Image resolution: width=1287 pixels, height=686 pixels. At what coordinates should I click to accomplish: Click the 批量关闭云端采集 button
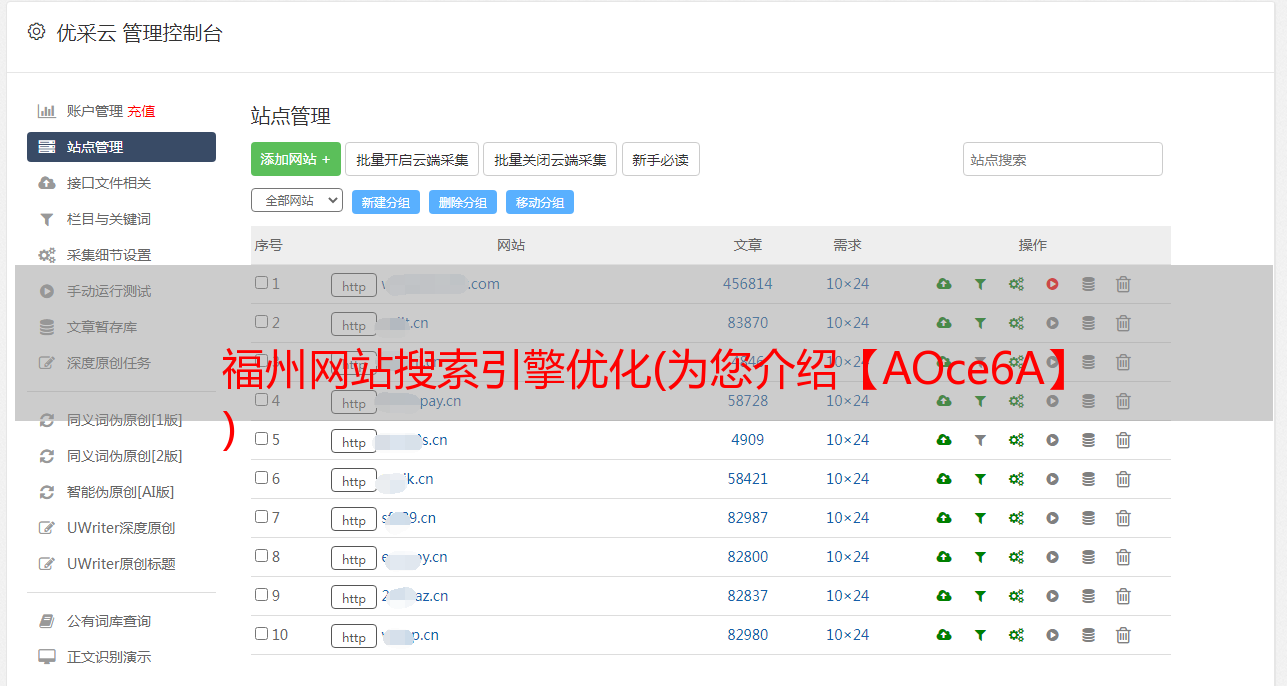550,159
